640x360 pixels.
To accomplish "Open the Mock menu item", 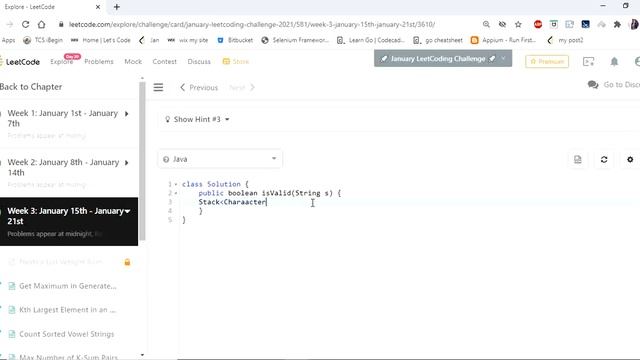I will click(x=133, y=62).
